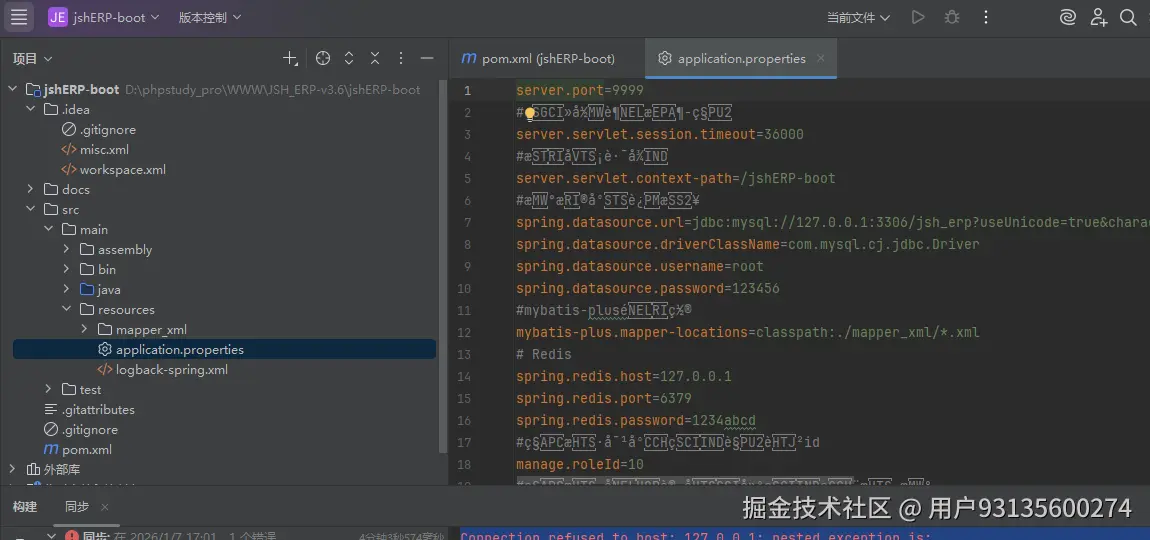Click the JE project badge icon
This screenshot has width=1150, height=540.
pyautogui.click(x=58, y=17)
